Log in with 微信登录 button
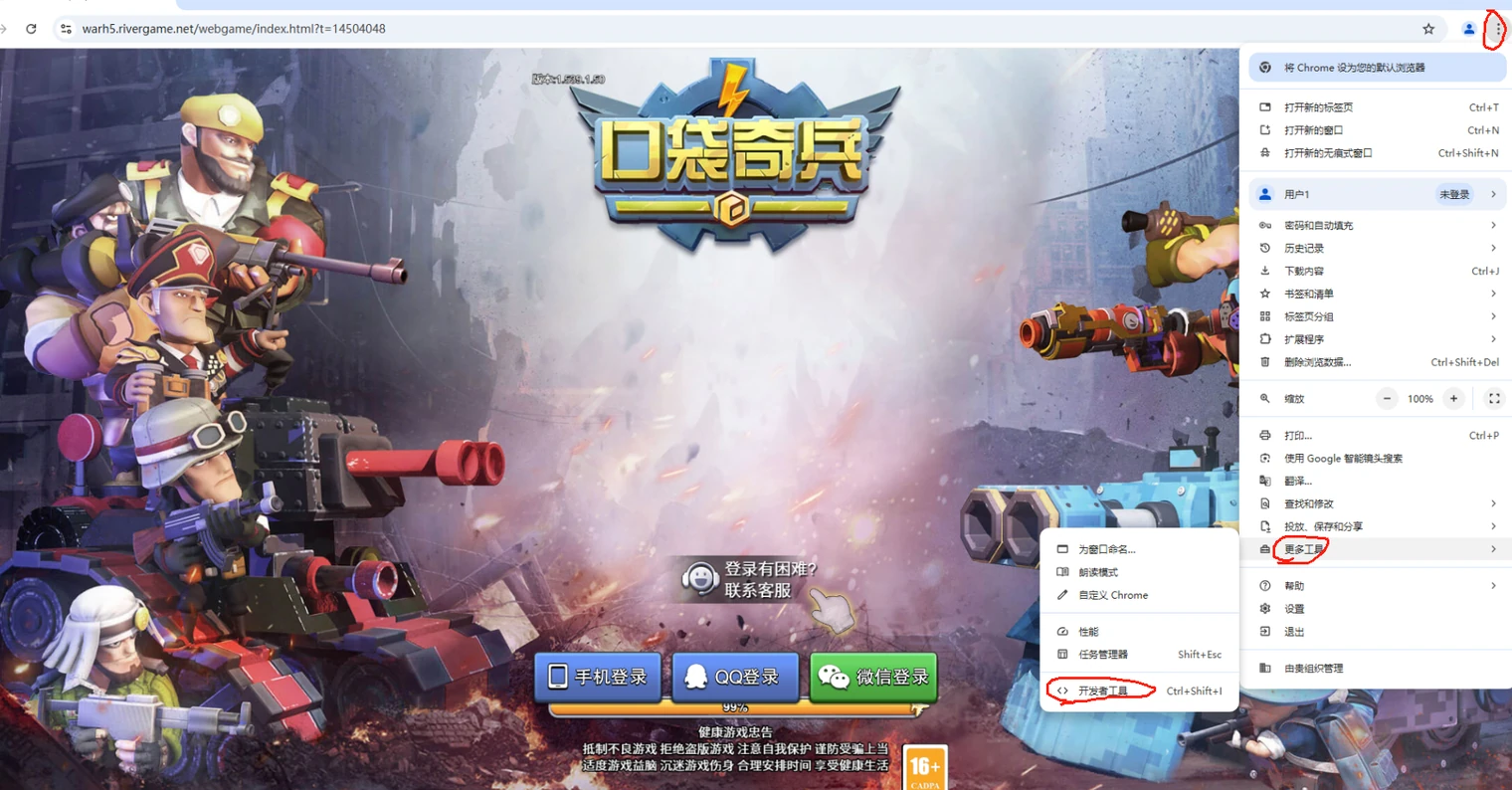This screenshot has width=1512, height=790. pyautogui.click(x=873, y=678)
